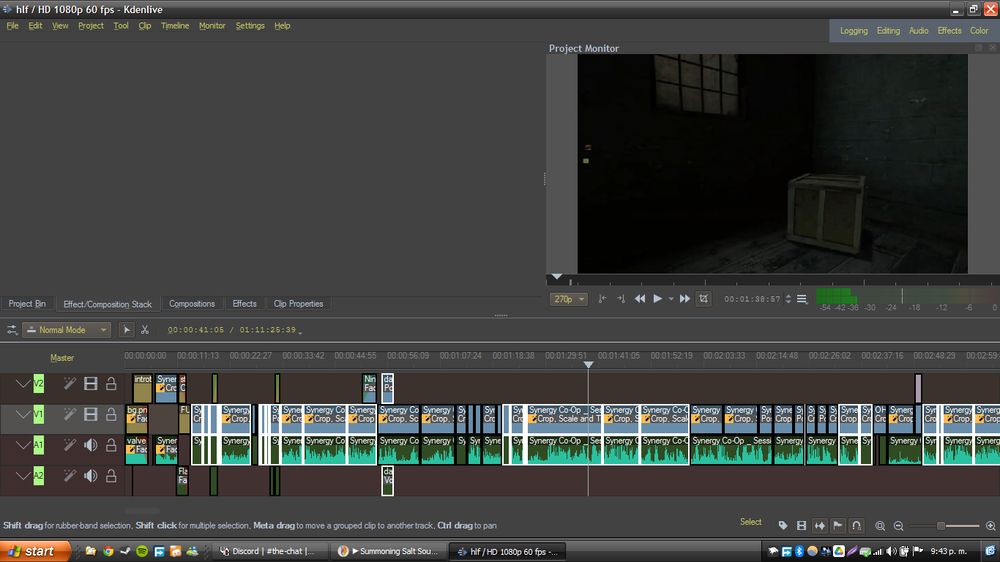Collapse track A1 with its chevron
This screenshot has width=1000, height=562.
[23, 445]
